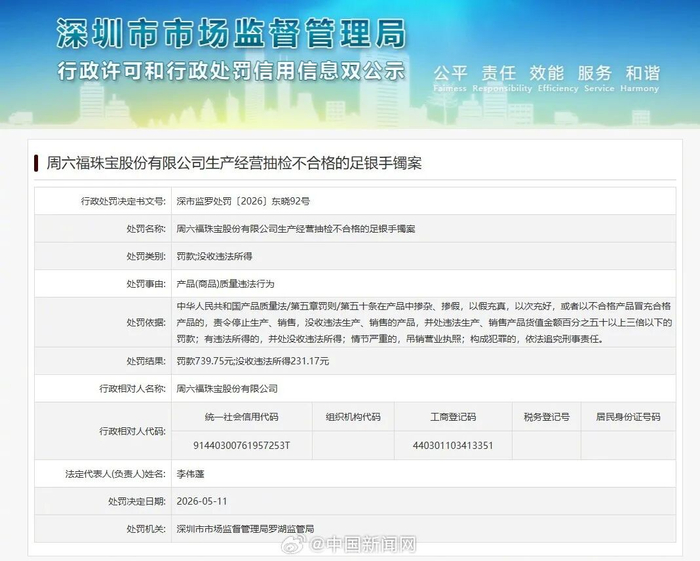Click the column header 工商登记码
The height and width of the screenshot is (561, 700).
453,417
